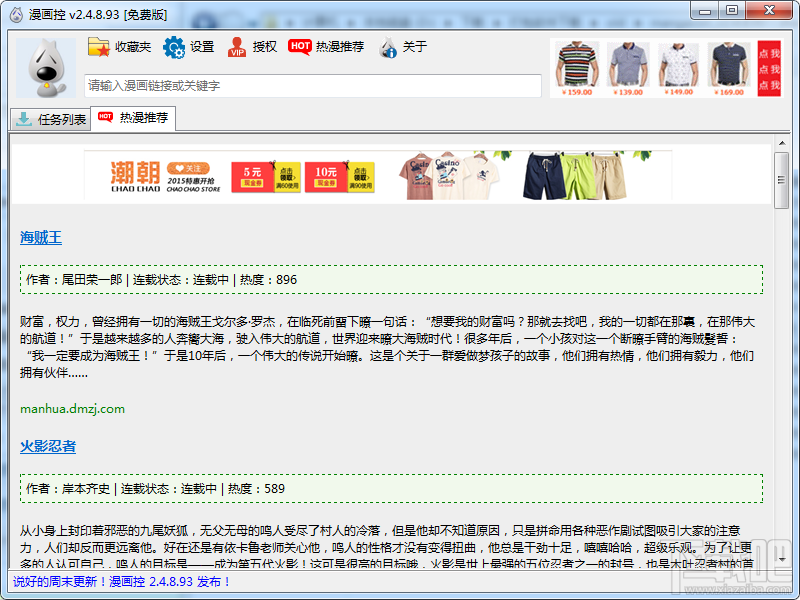This screenshot has width=800, height=600.
Task: Focus the manga link or keyword search field
Action: (x=313, y=86)
